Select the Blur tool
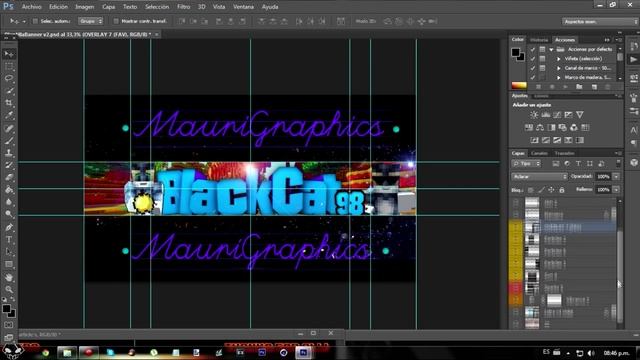This screenshot has width=640, height=360. click(9, 202)
